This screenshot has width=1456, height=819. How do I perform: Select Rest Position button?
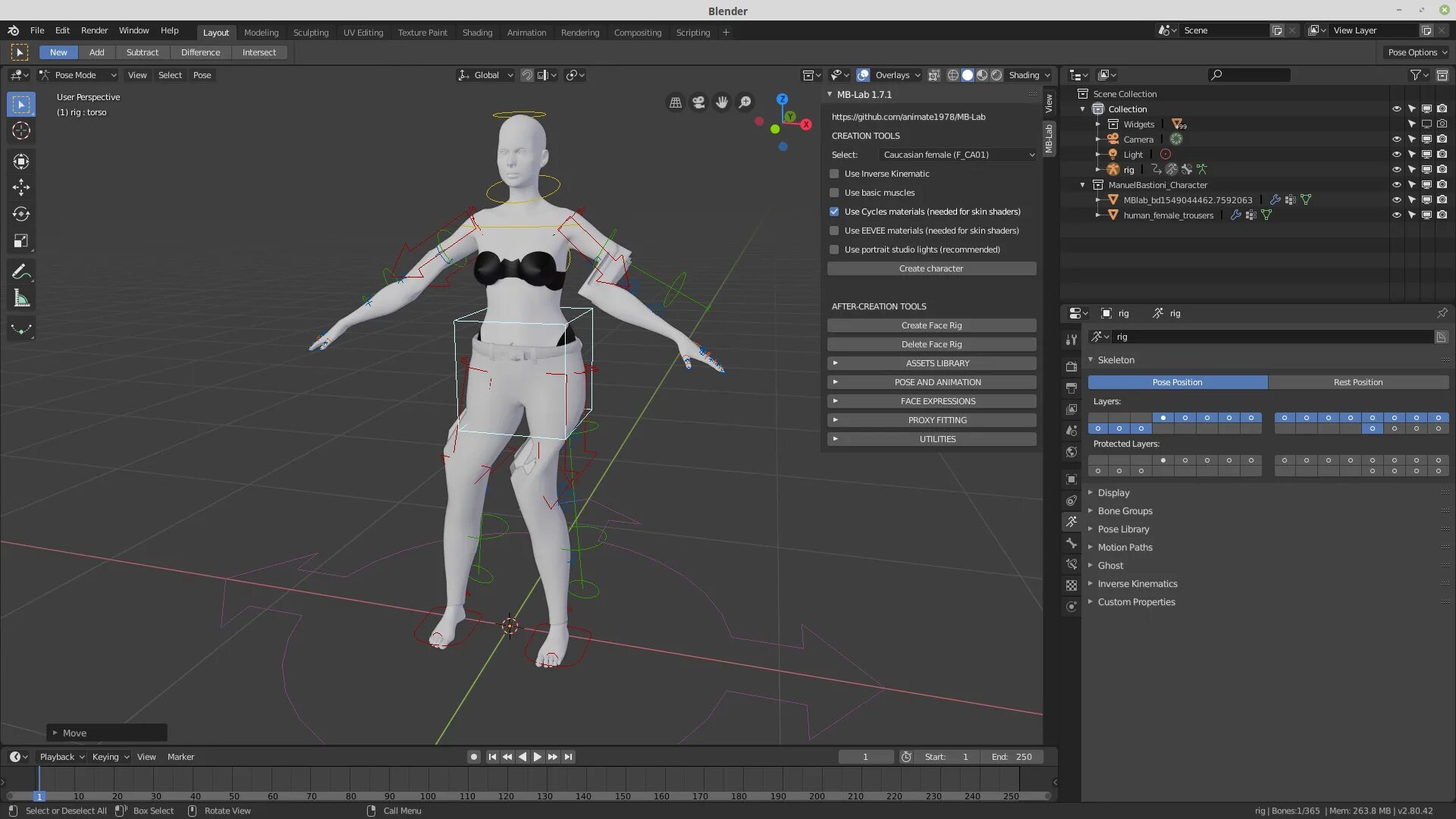[1358, 382]
